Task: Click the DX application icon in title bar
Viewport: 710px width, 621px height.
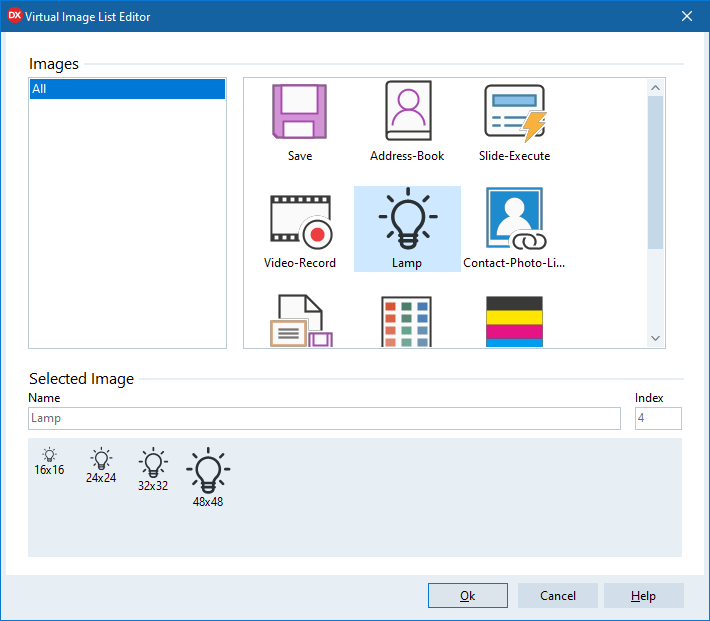Action: click(15, 15)
